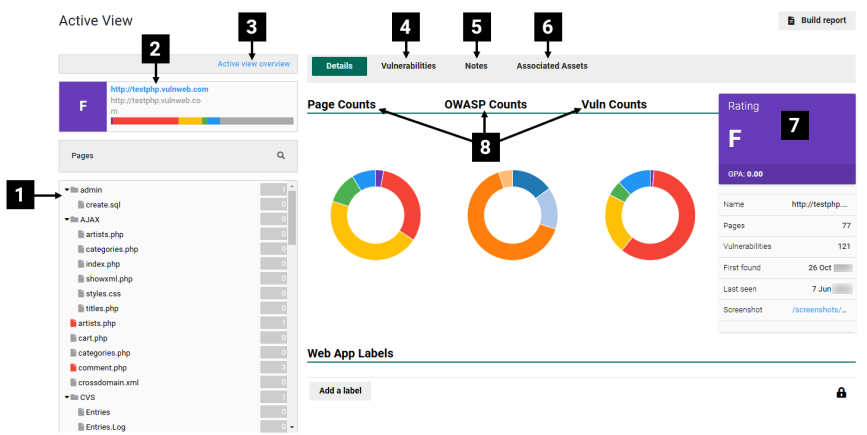Open the Details tab
This screenshot has width=867, height=435.
(x=339, y=66)
